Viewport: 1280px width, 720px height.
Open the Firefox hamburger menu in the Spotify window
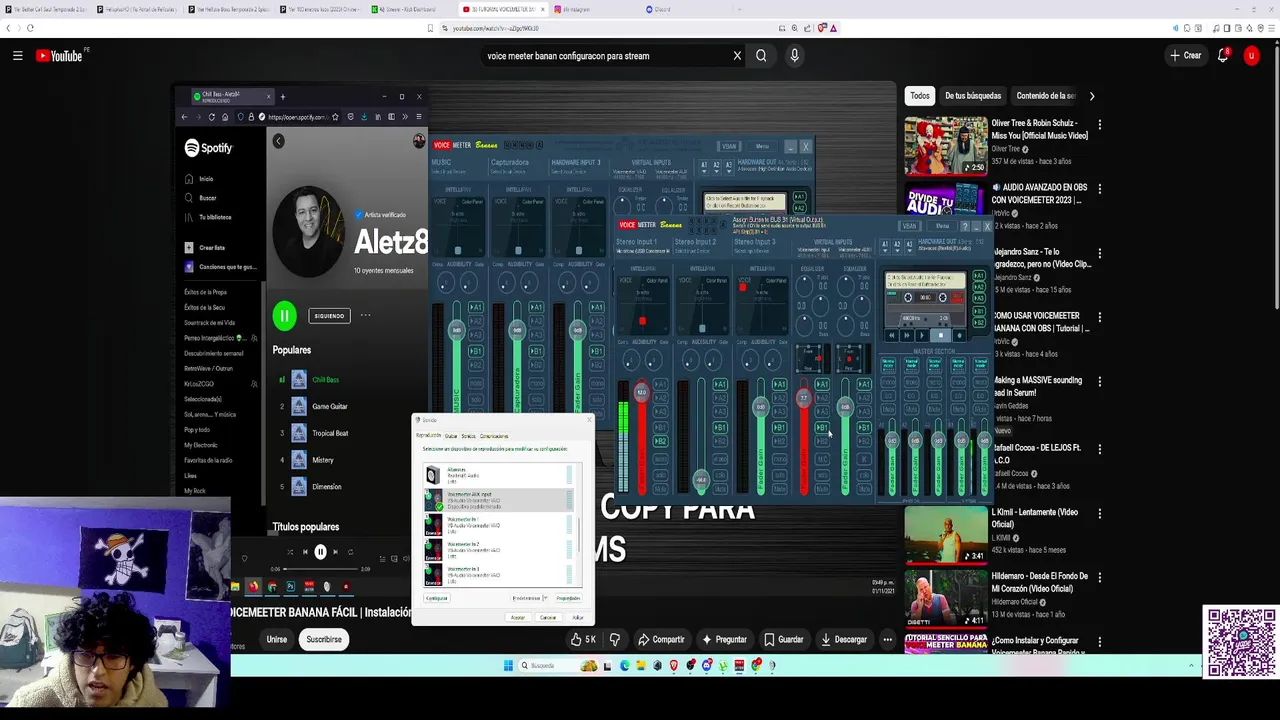click(x=419, y=117)
